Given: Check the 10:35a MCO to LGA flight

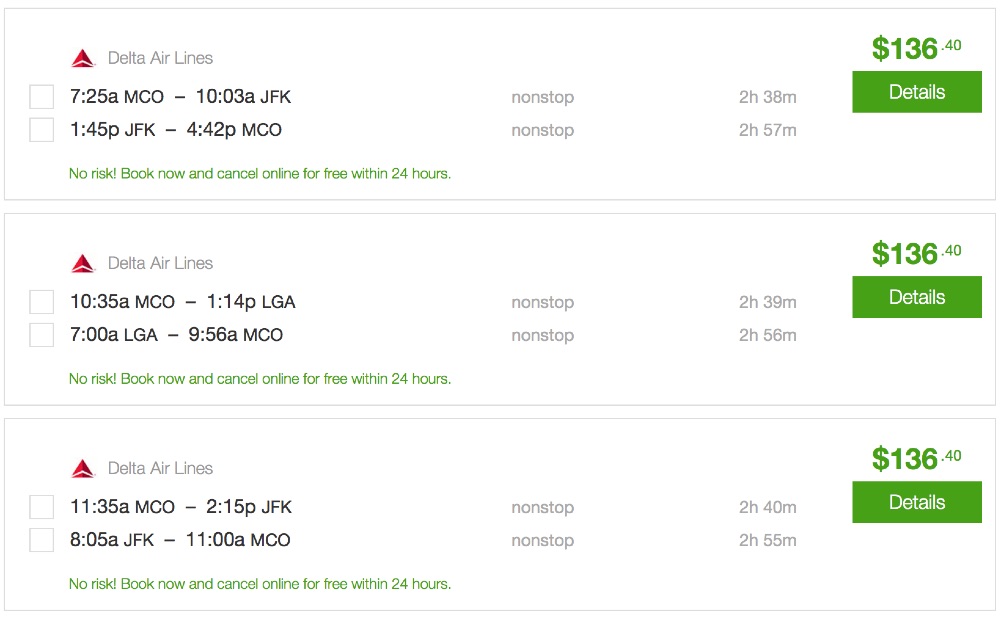Looking at the screenshot, I should pos(41,302).
